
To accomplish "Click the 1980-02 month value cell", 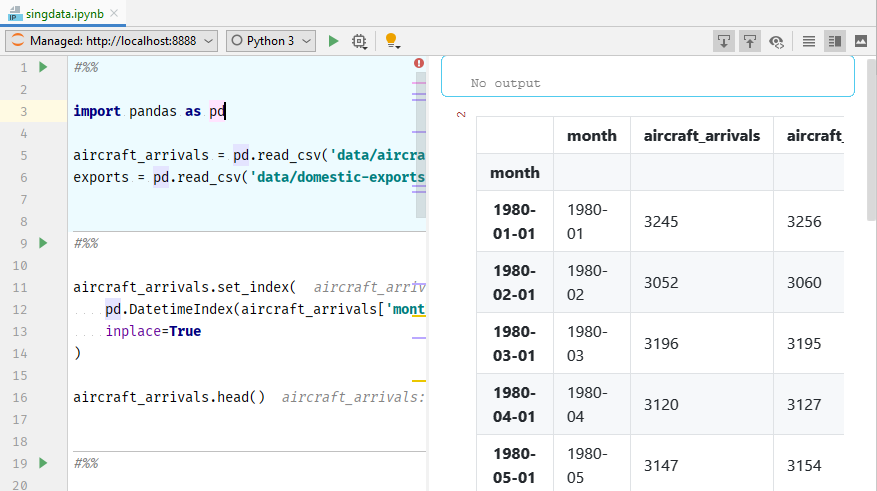I will 592,282.
